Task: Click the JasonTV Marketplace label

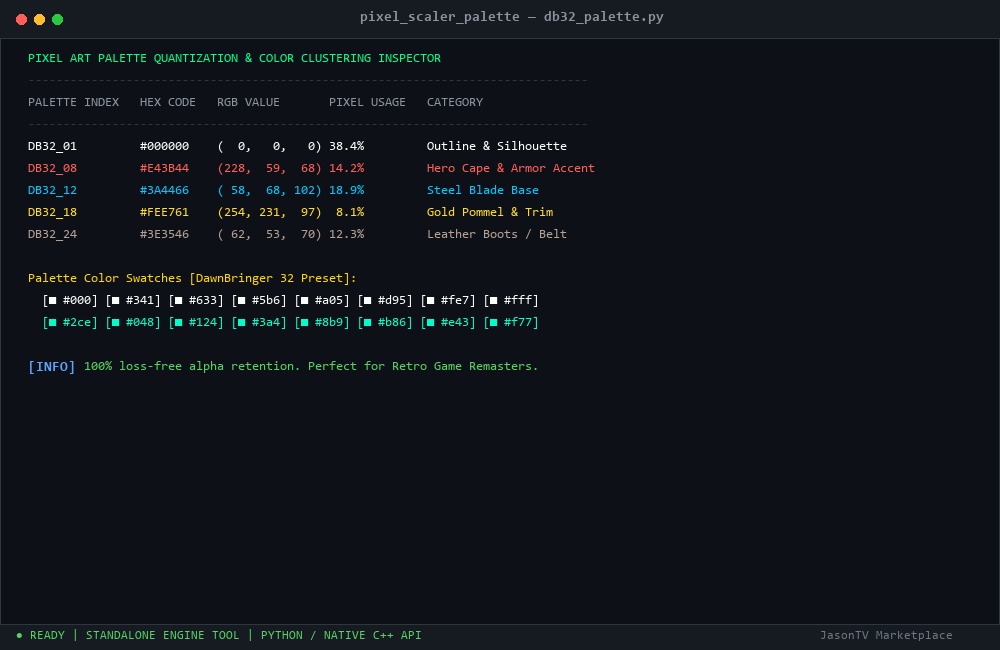Action: coord(886,635)
